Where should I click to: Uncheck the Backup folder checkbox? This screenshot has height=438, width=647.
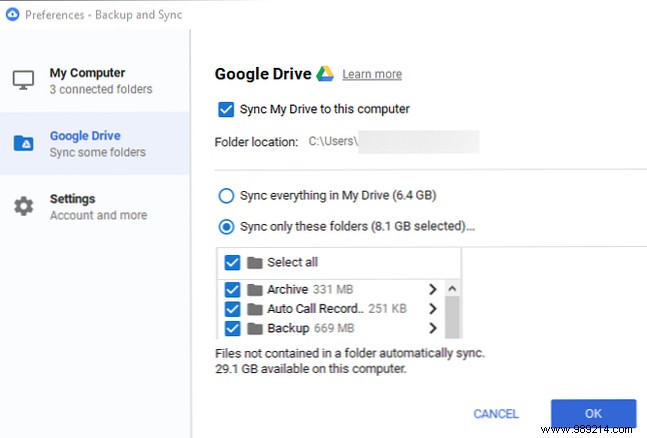tap(232, 329)
